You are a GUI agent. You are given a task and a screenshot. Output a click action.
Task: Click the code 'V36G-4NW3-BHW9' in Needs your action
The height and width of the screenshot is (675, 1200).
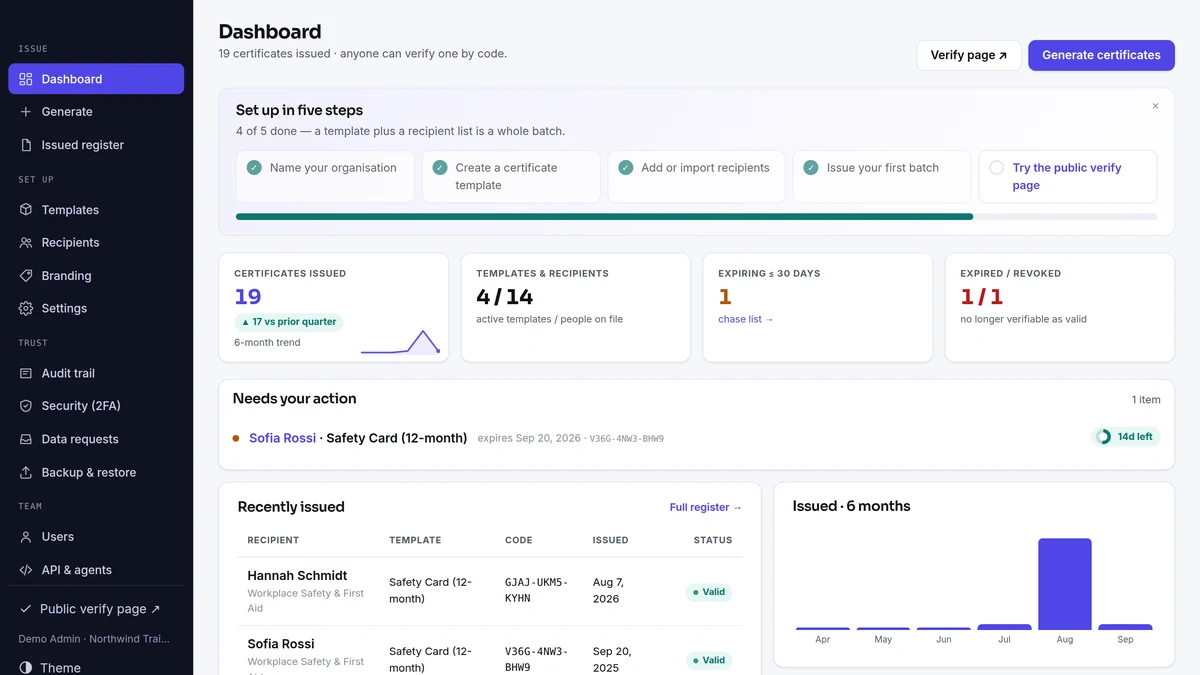point(626,439)
